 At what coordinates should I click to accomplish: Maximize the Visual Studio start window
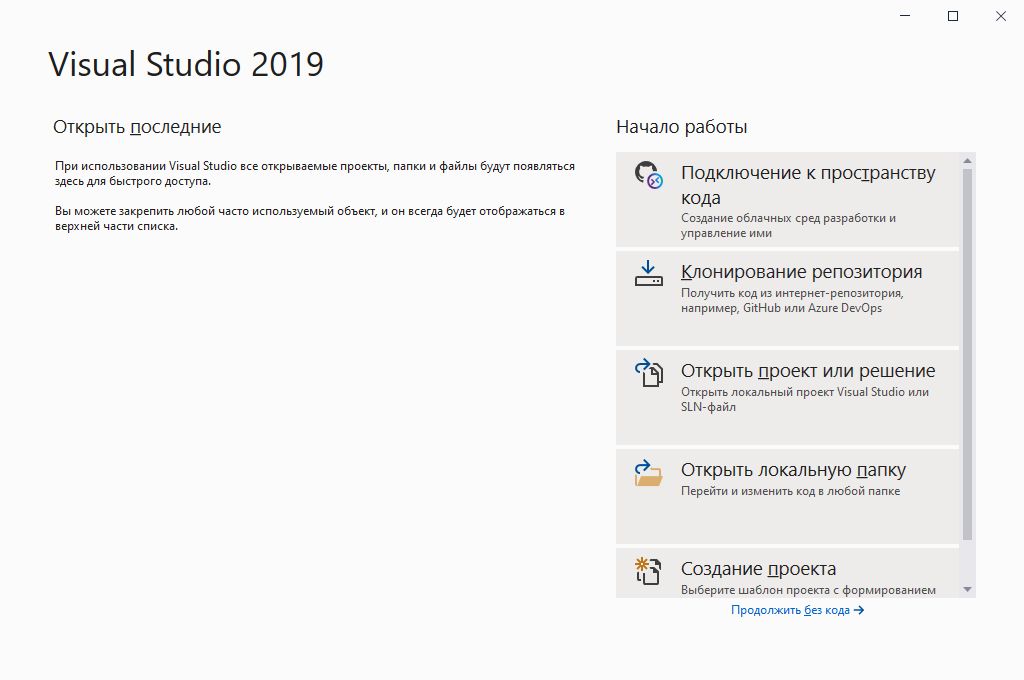coord(953,16)
